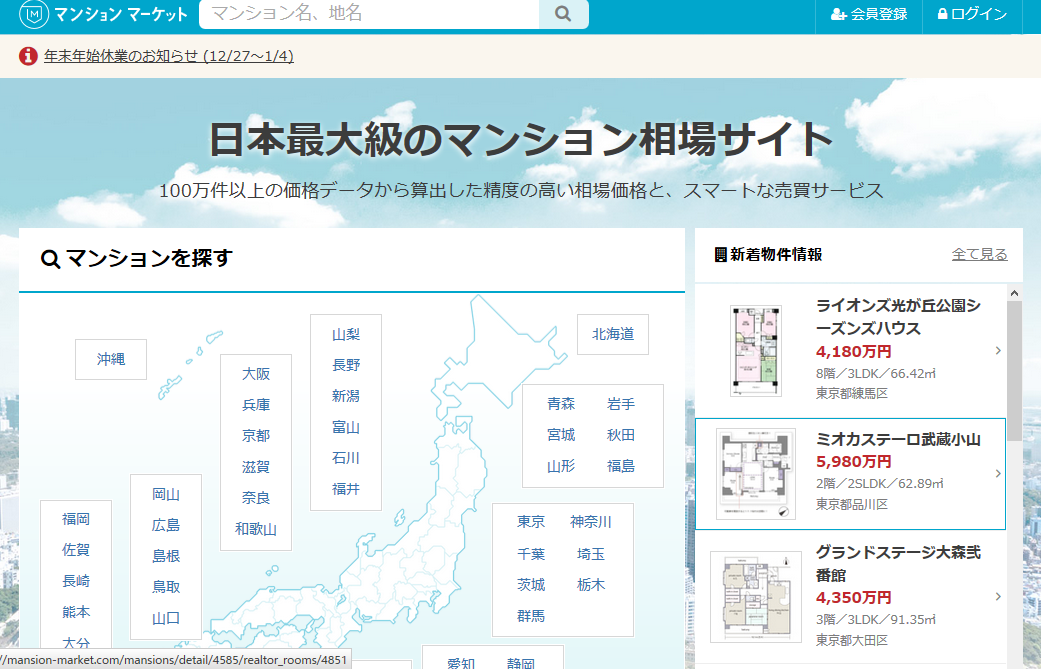Click the search magnifier icon in the header
1041x669 pixels.
[x=562, y=15]
